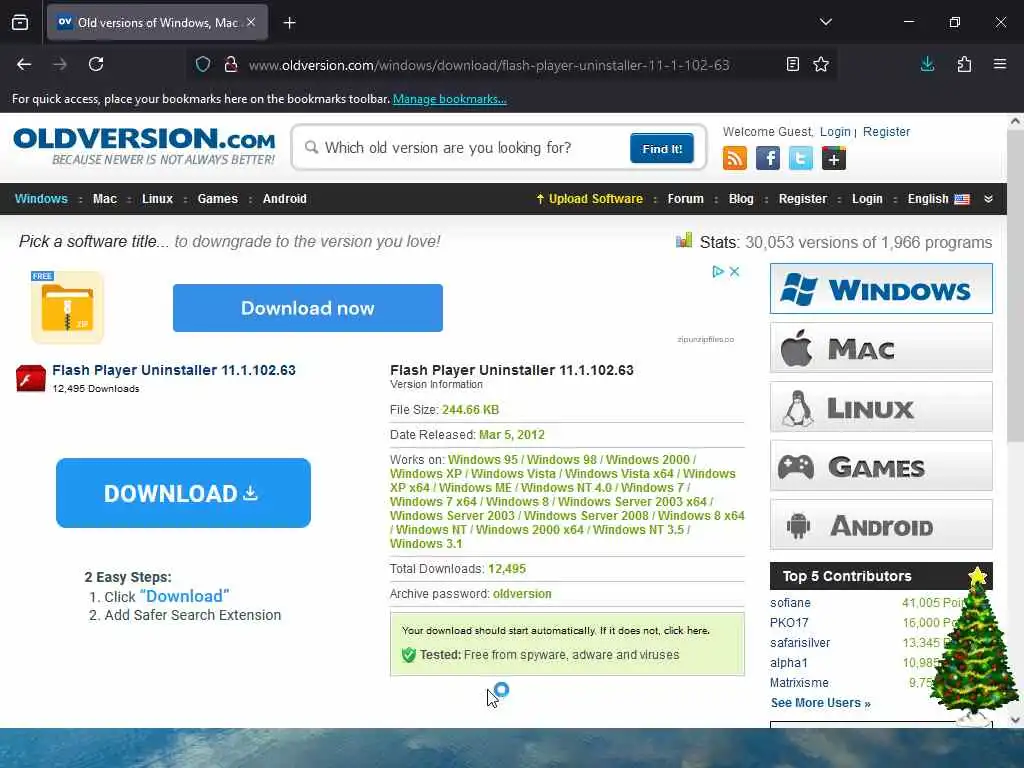The width and height of the screenshot is (1024, 768).
Task: Click the stats bar chart icon
Action: pyautogui.click(x=684, y=240)
